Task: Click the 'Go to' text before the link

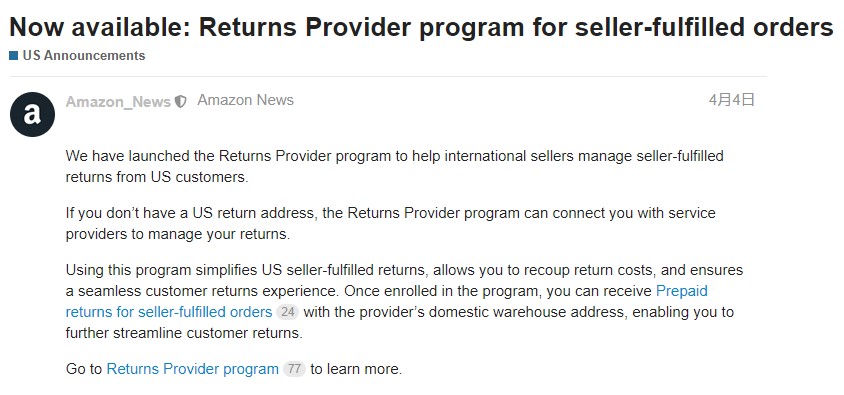Action: (x=84, y=369)
